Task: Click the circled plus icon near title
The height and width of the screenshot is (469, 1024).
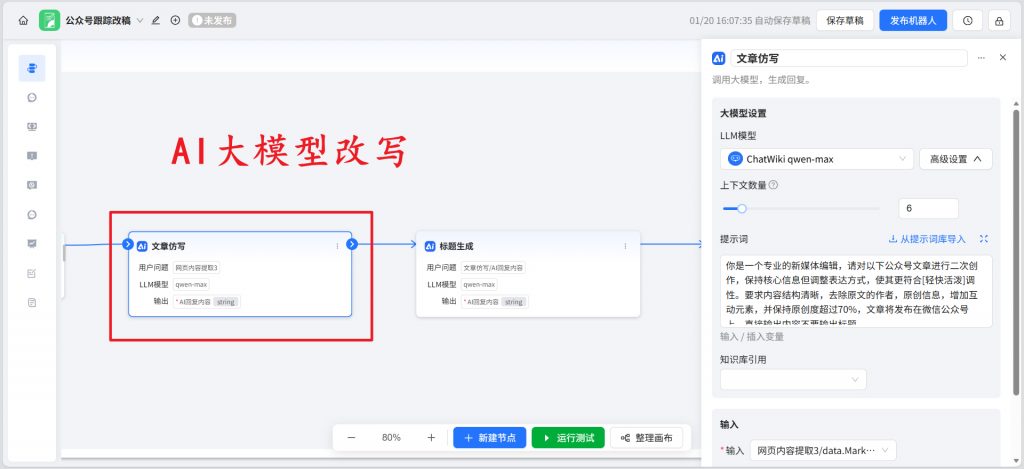Action: [175, 20]
